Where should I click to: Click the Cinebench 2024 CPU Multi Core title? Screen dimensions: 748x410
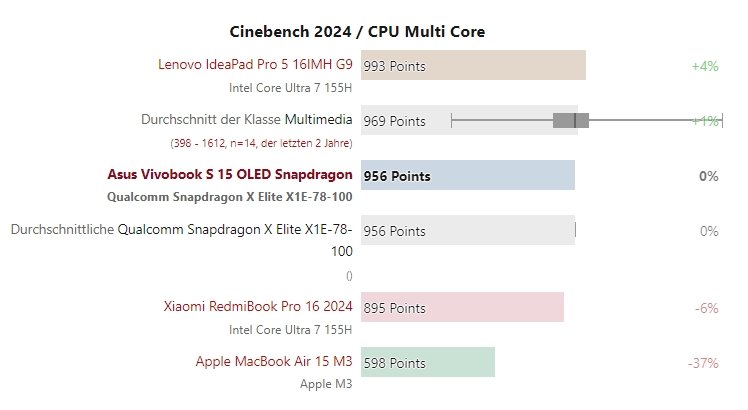(373, 32)
